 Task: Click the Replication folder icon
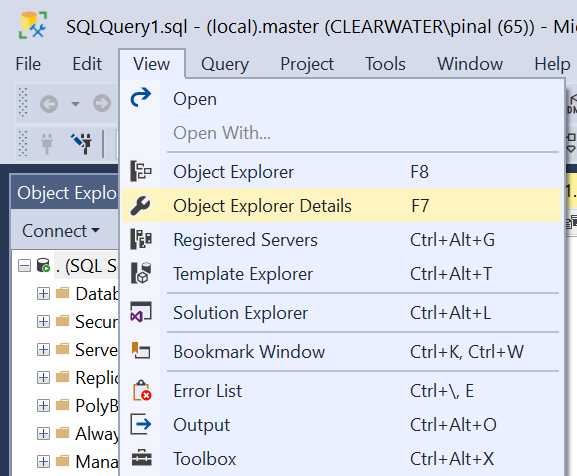click(63, 377)
